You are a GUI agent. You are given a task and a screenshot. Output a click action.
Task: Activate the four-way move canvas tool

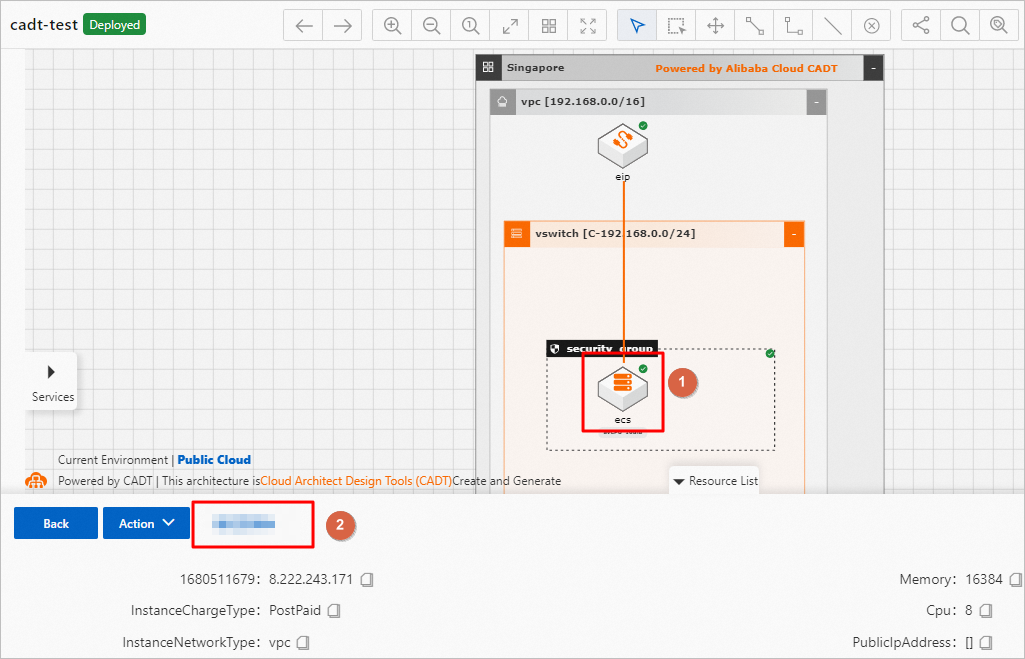click(x=716, y=25)
